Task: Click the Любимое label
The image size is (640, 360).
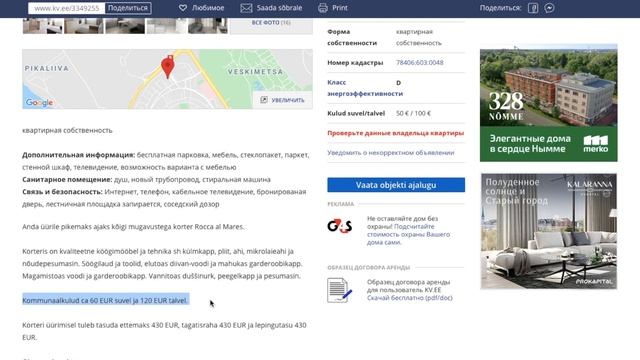Action: click(x=208, y=8)
